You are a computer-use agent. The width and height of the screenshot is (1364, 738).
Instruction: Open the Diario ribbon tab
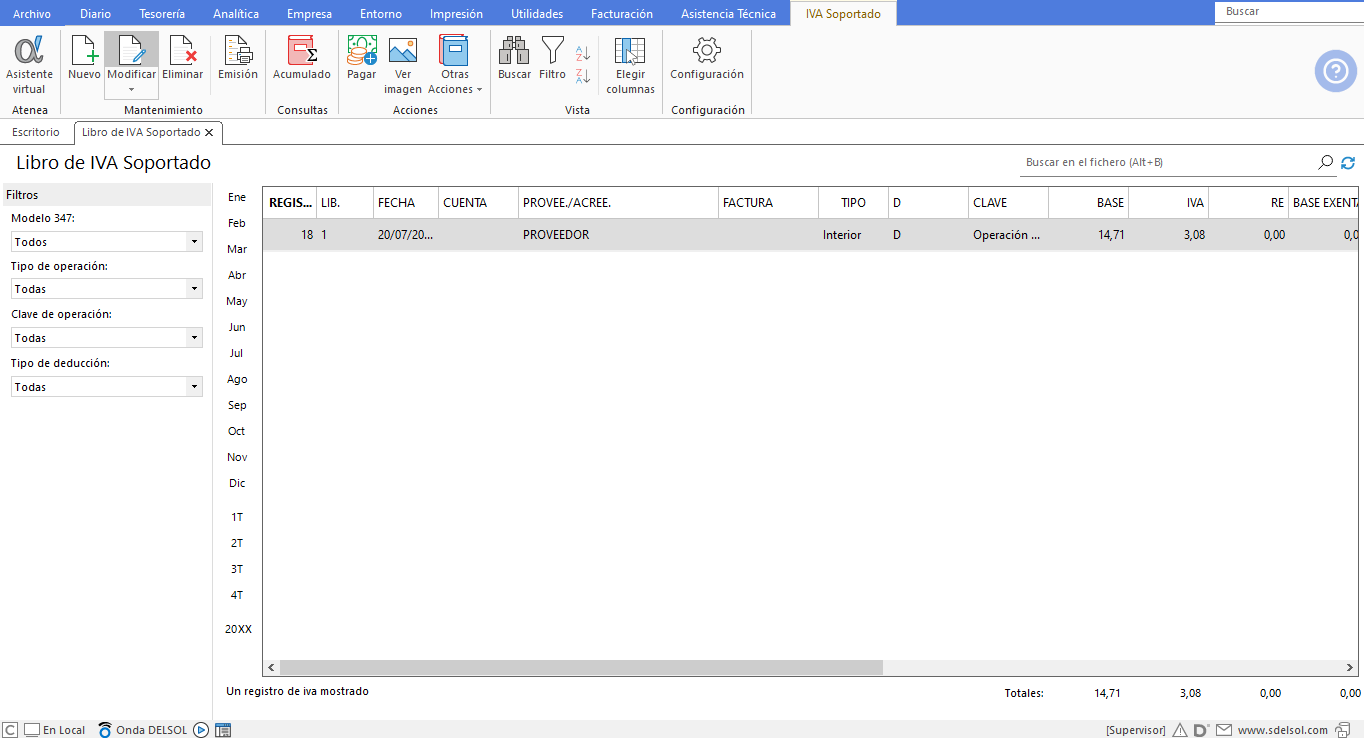96,14
